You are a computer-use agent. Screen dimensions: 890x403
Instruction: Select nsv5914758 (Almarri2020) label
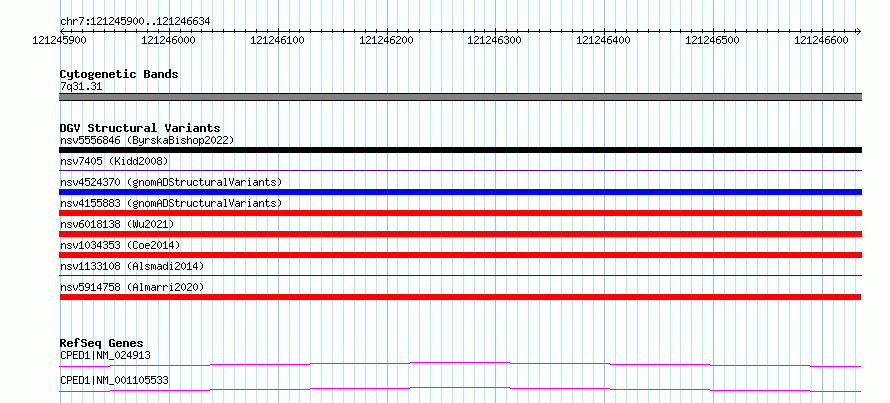tap(132, 287)
